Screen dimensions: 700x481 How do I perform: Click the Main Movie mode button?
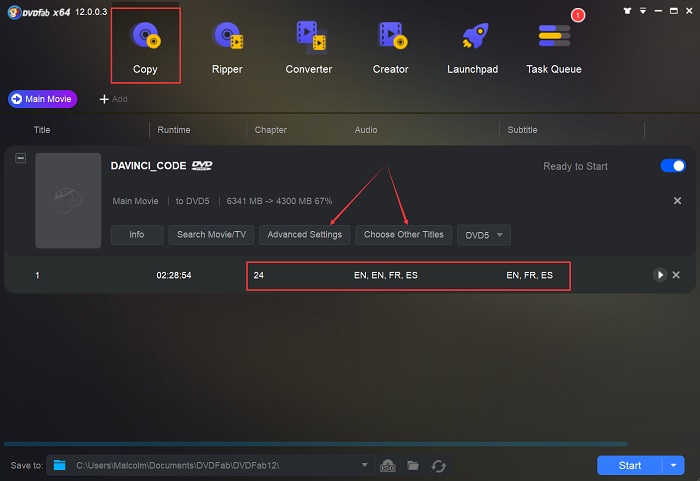point(42,99)
